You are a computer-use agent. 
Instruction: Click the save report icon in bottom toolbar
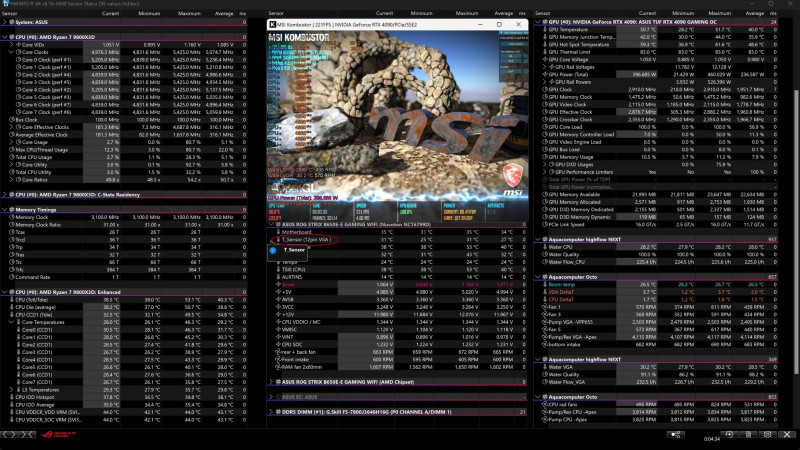[x=748, y=434]
